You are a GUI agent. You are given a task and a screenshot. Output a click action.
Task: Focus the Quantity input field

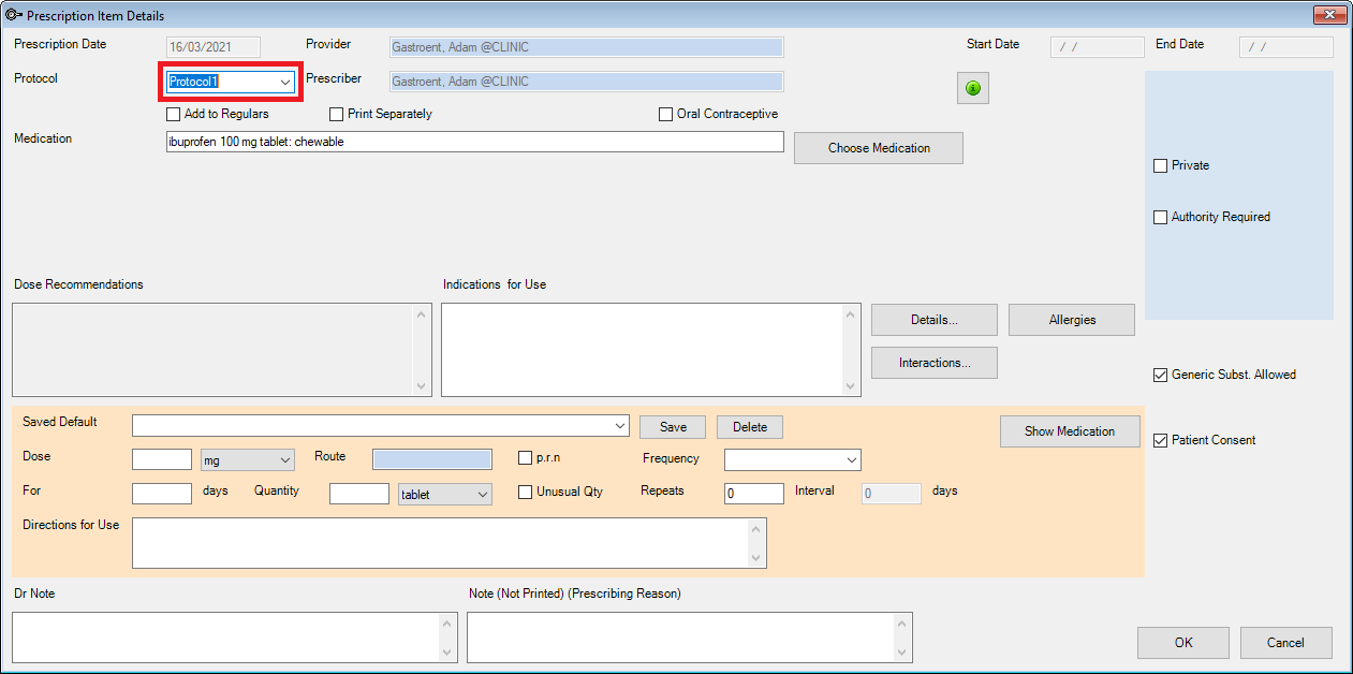click(359, 493)
